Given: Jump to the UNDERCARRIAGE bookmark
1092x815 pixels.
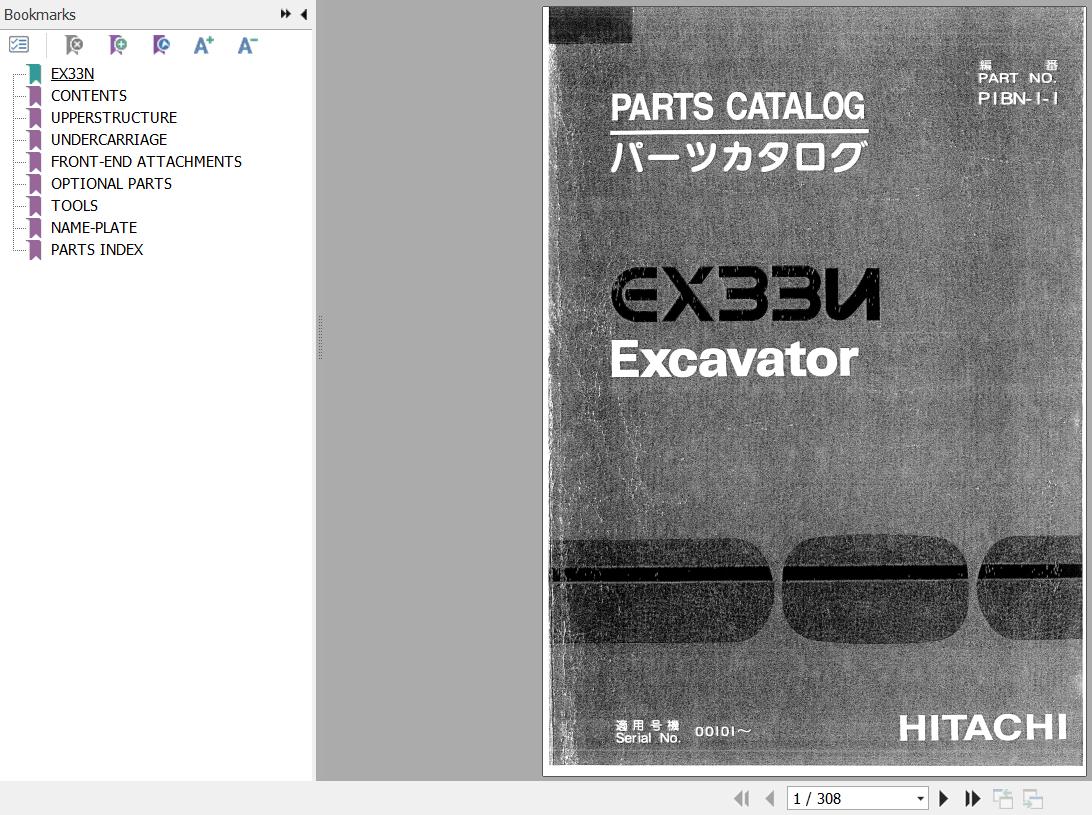Looking at the screenshot, I should [x=109, y=139].
